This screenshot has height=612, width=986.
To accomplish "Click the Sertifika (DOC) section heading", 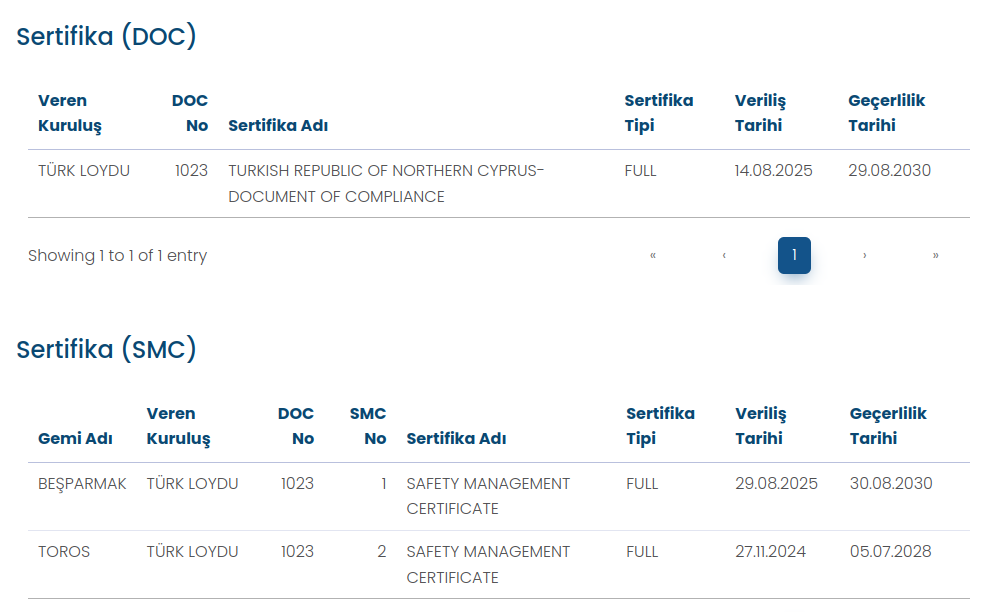I will 106,36.
